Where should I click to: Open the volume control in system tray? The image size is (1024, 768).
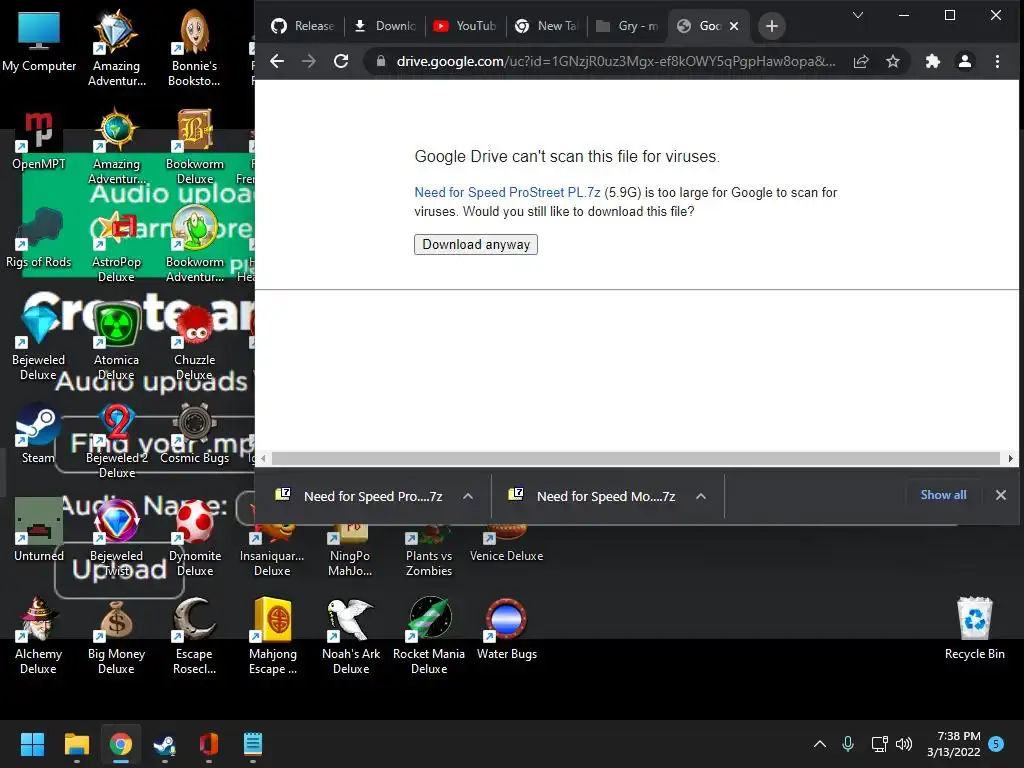point(904,744)
